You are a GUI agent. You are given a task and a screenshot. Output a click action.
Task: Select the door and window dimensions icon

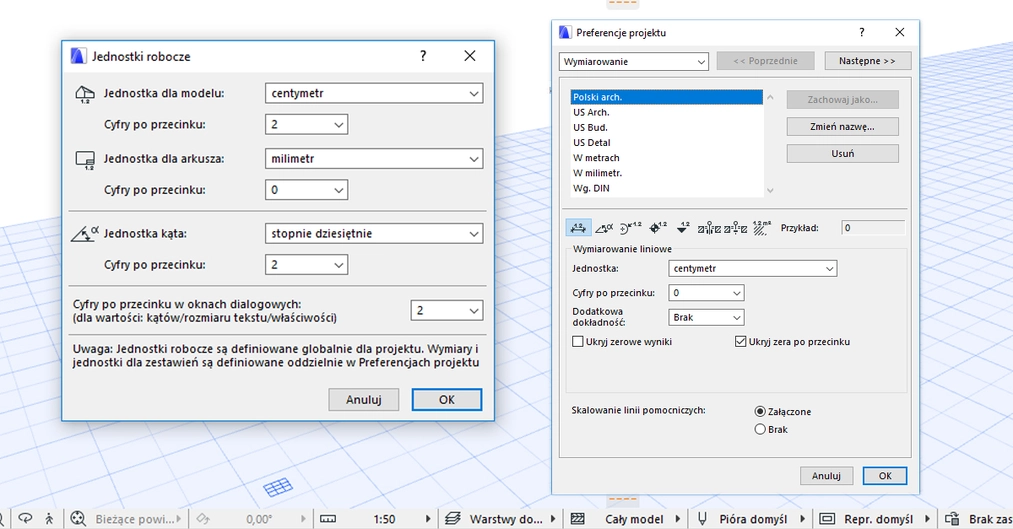coord(709,227)
